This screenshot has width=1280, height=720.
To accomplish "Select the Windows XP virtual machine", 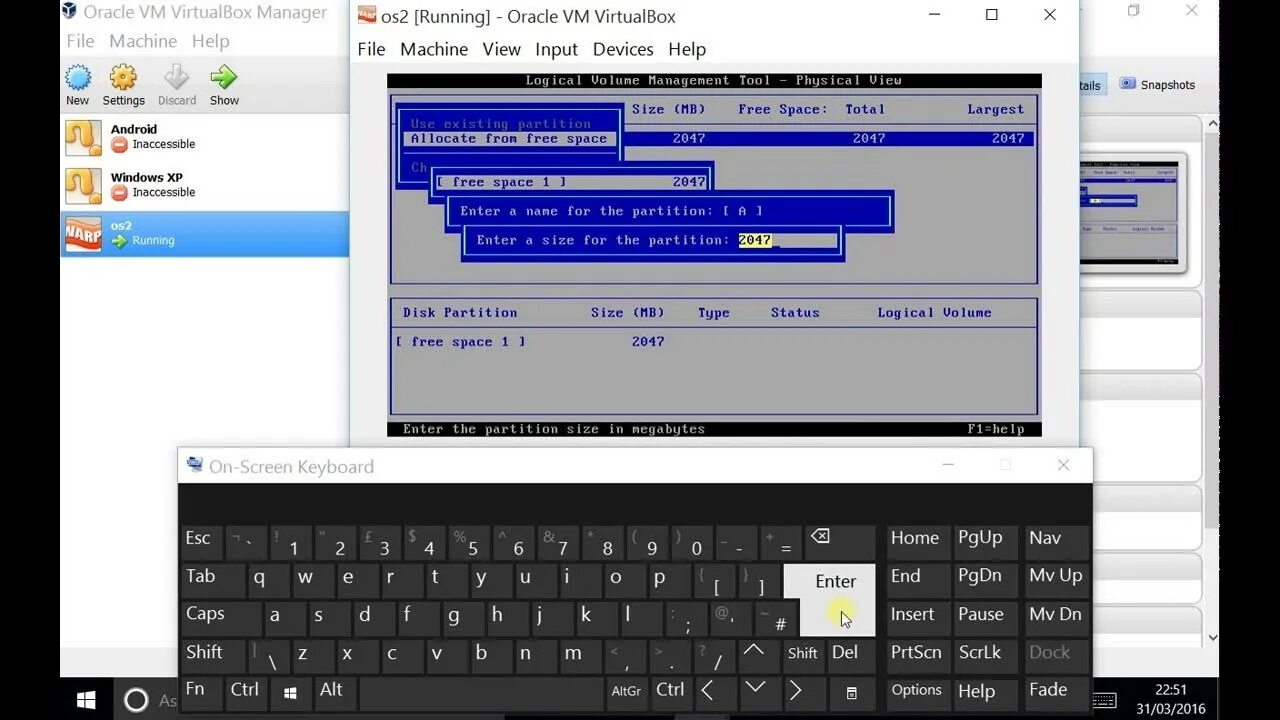I will 204,185.
